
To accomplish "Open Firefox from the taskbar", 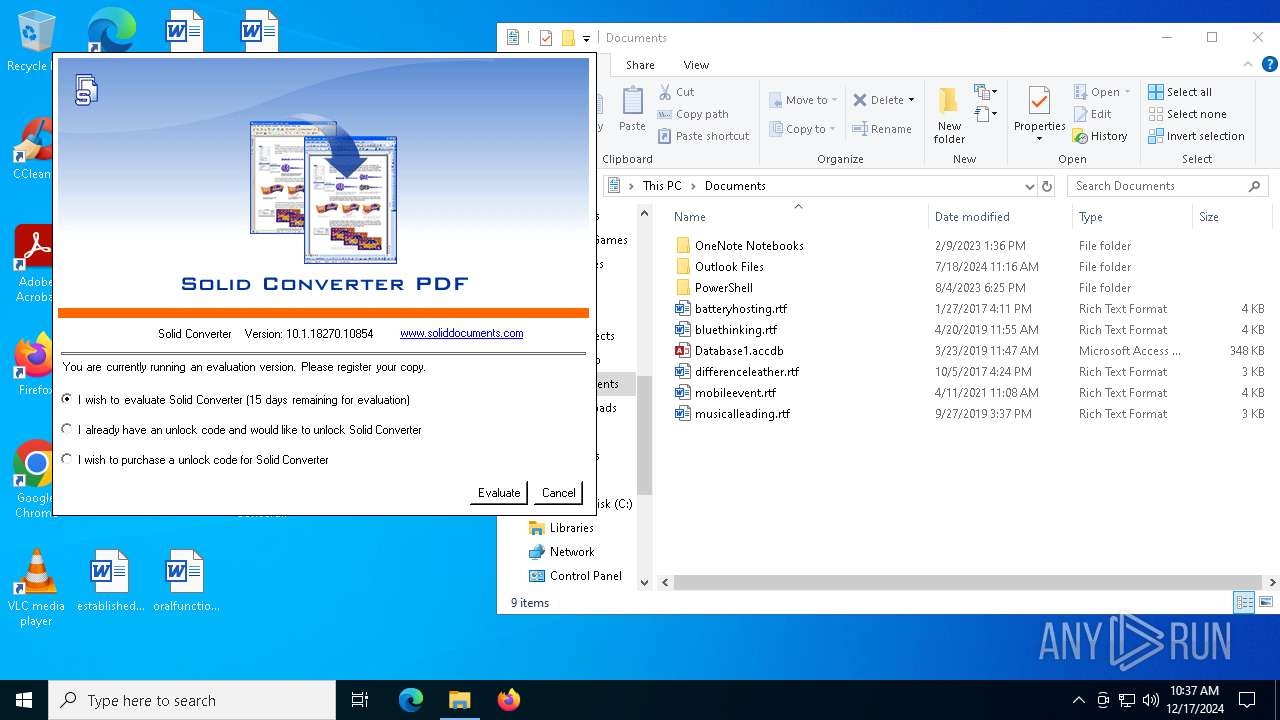I will pyautogui.click(x=509, y=700).
